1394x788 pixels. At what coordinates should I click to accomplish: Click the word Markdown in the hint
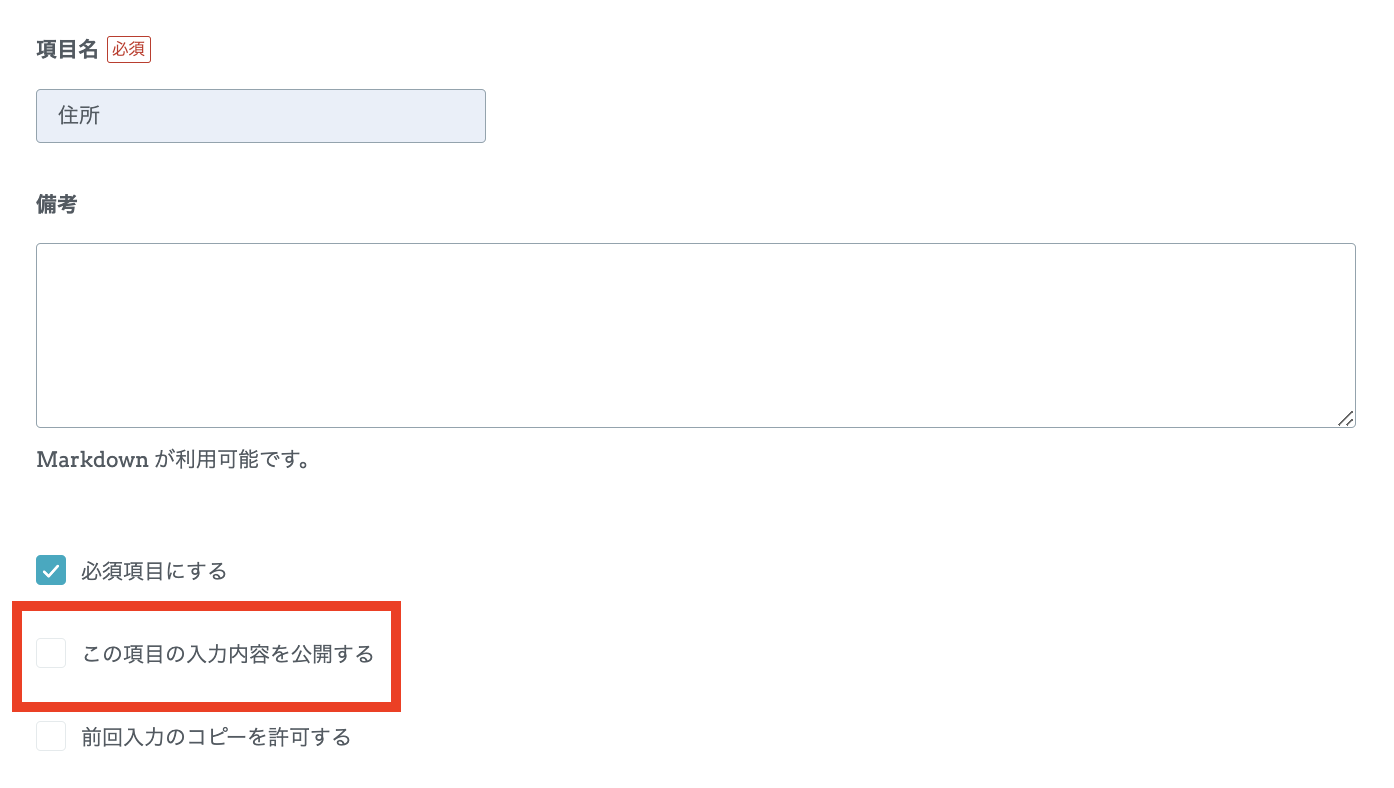point(92,460)
